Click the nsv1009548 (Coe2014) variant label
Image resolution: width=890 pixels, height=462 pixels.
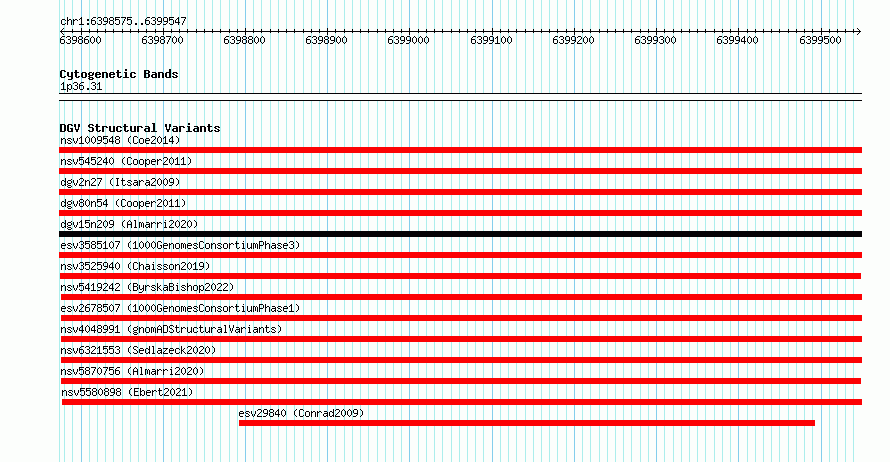pyautogui.click(x=120, y=140)
